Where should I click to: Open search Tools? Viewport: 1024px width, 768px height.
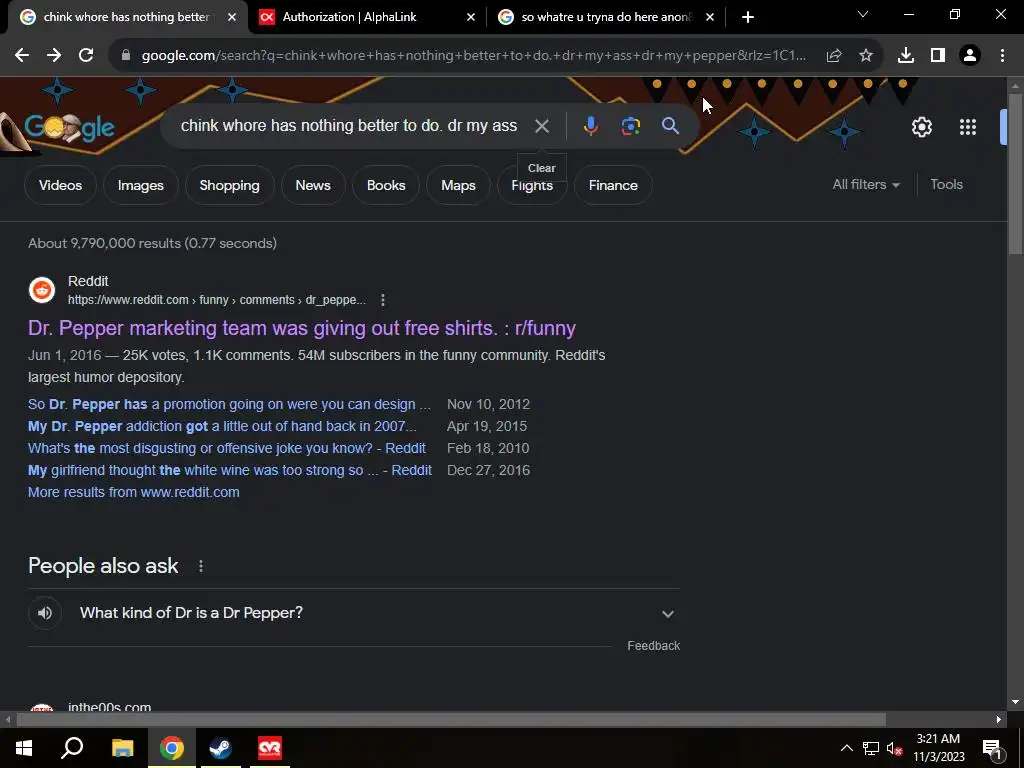946,185
